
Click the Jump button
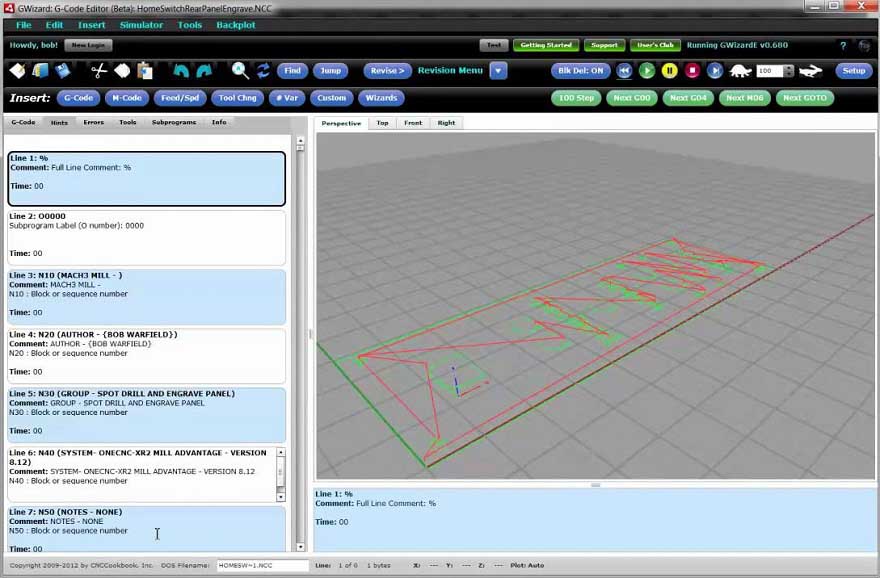tap(331, 71)
